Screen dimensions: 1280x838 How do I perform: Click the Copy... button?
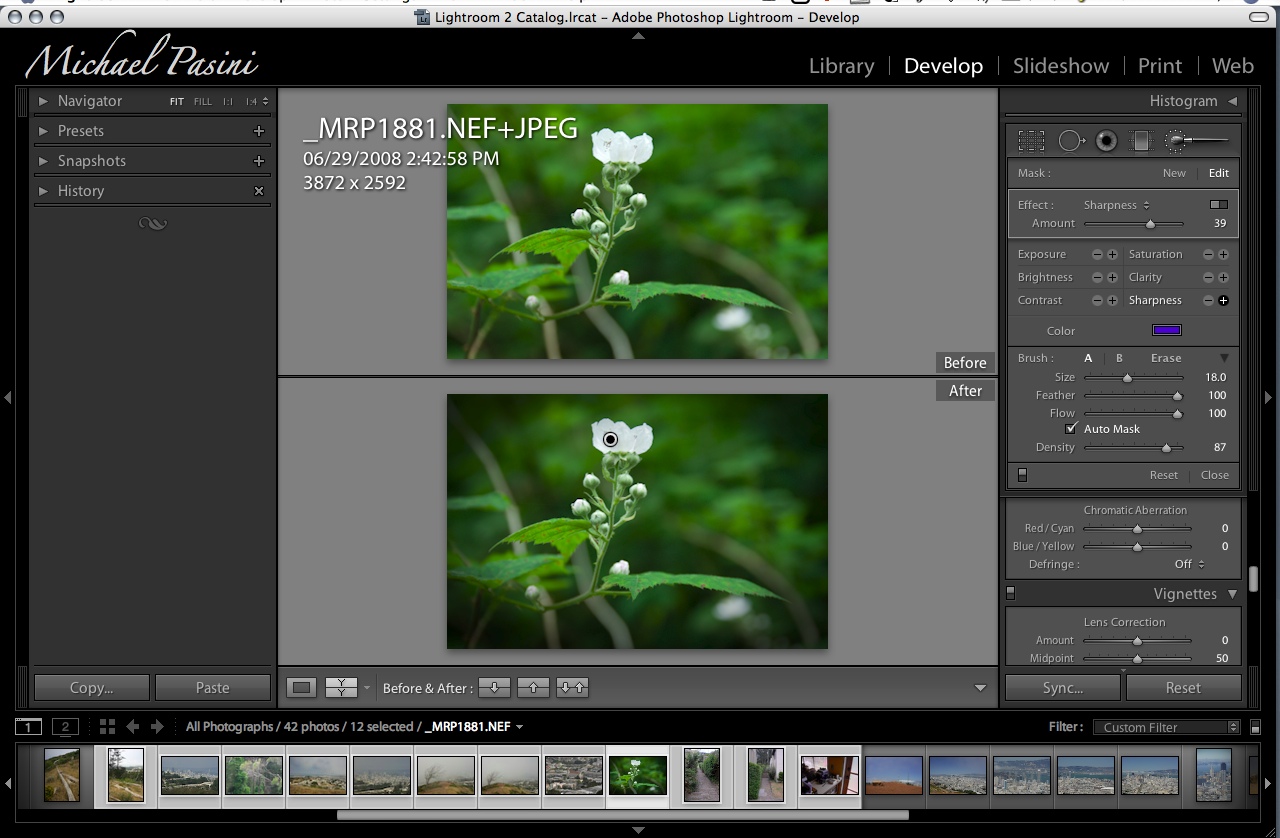click(x=92, y=688)
